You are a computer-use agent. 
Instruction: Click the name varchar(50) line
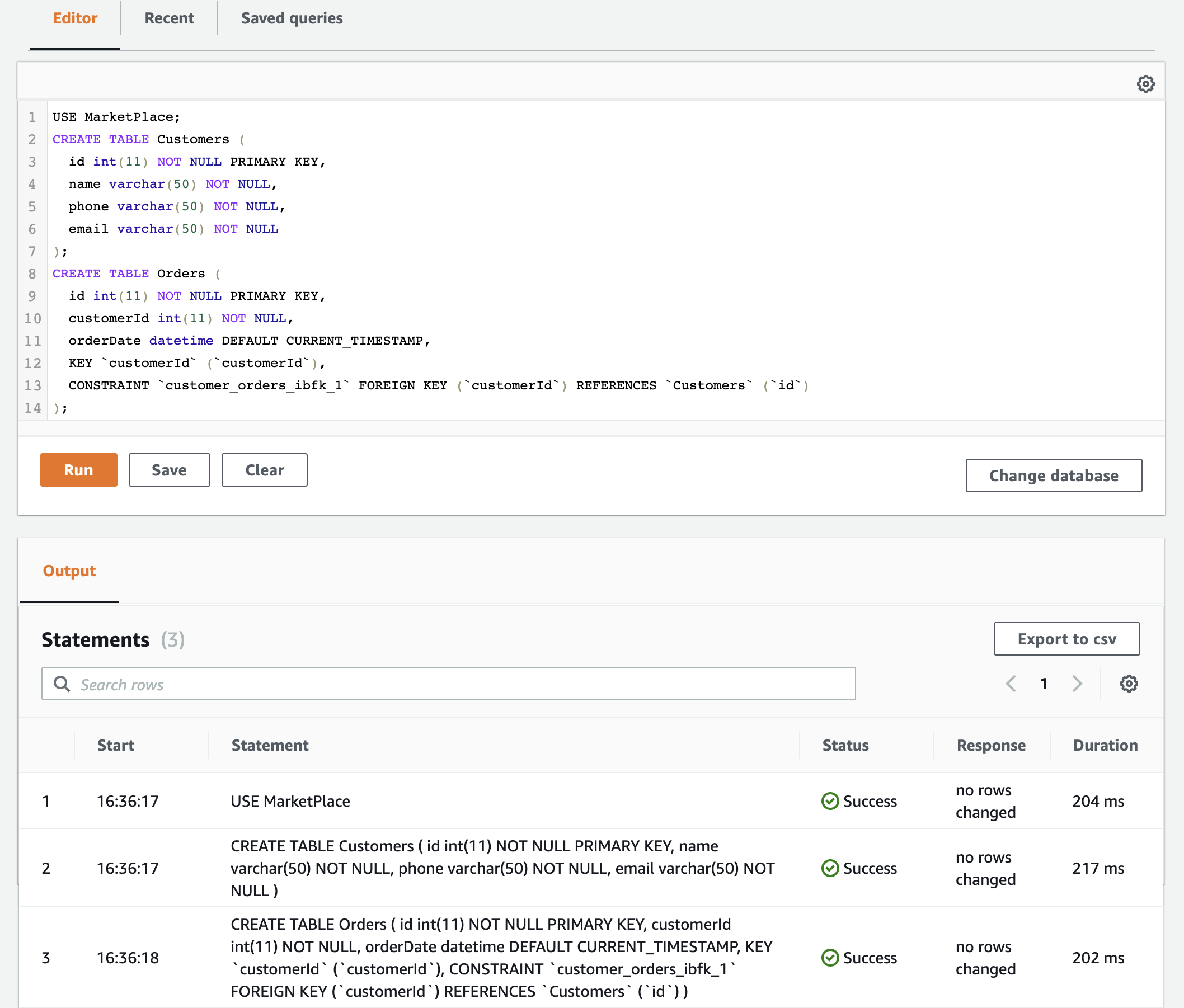click(173, 185)
